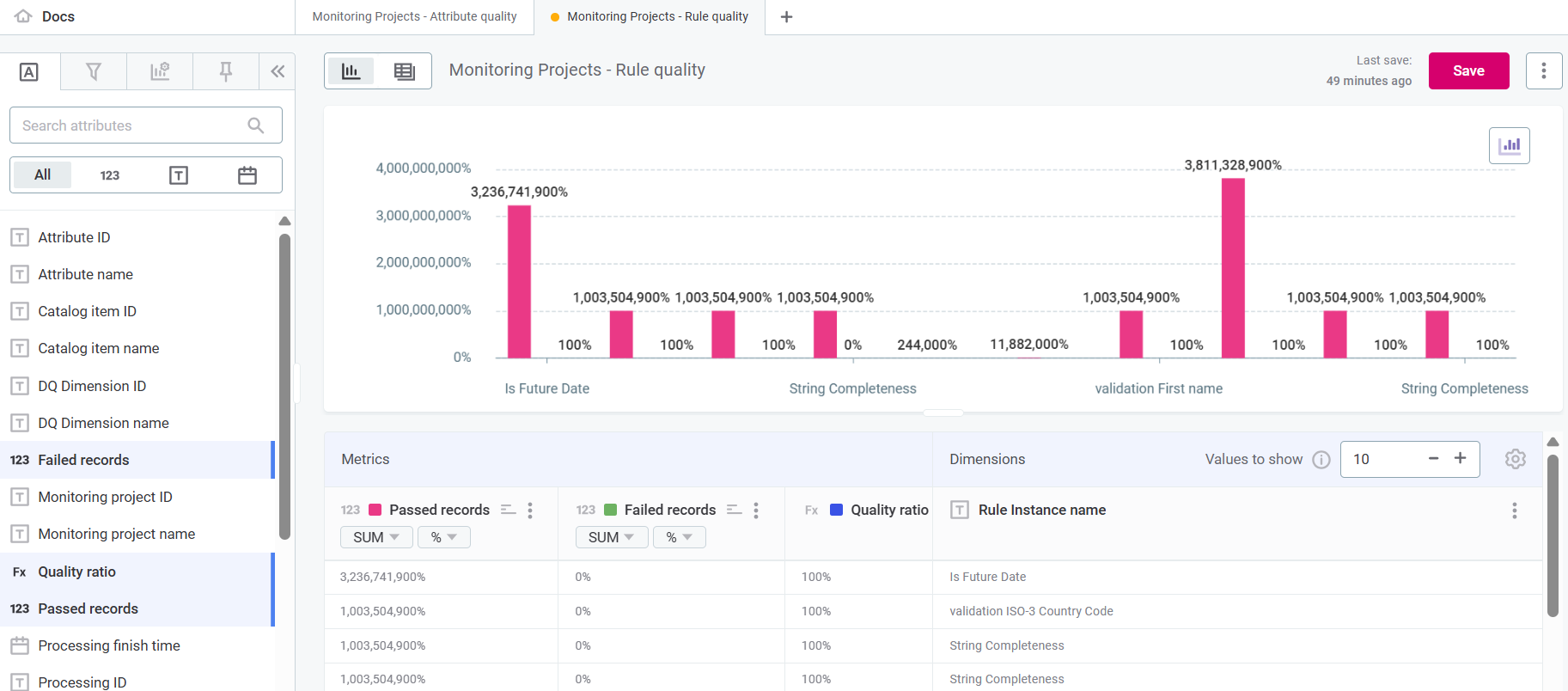Open Failed records percent format dropdown

click(679, 537)
